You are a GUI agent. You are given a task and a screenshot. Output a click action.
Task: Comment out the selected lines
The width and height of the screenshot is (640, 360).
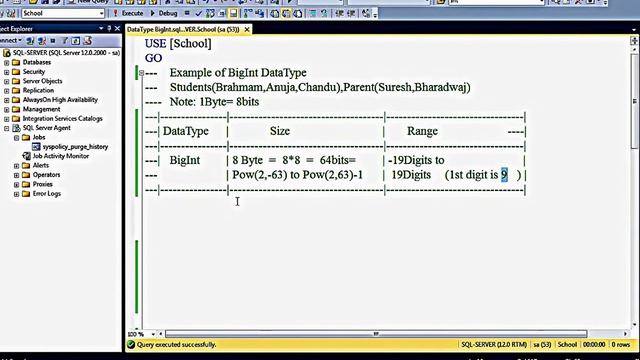point(312,13)
